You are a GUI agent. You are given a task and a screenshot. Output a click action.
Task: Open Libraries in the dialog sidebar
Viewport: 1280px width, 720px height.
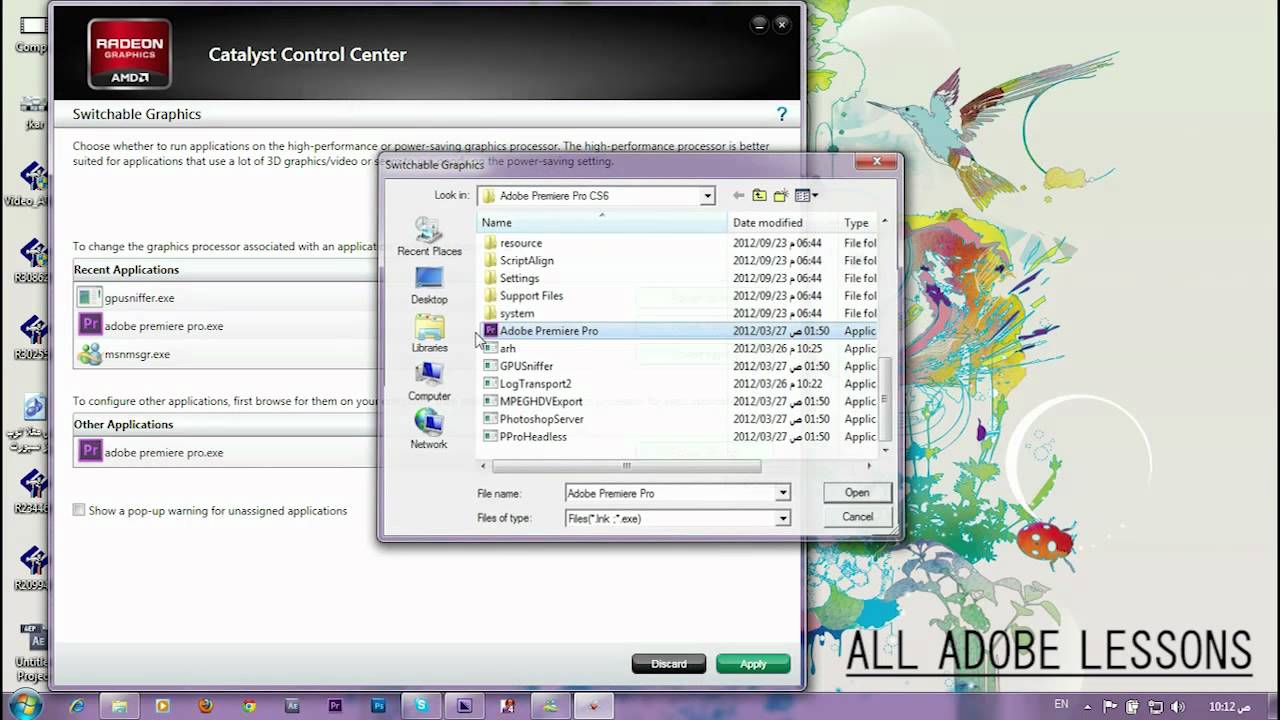pyautogui.click(x=429, y=334)
